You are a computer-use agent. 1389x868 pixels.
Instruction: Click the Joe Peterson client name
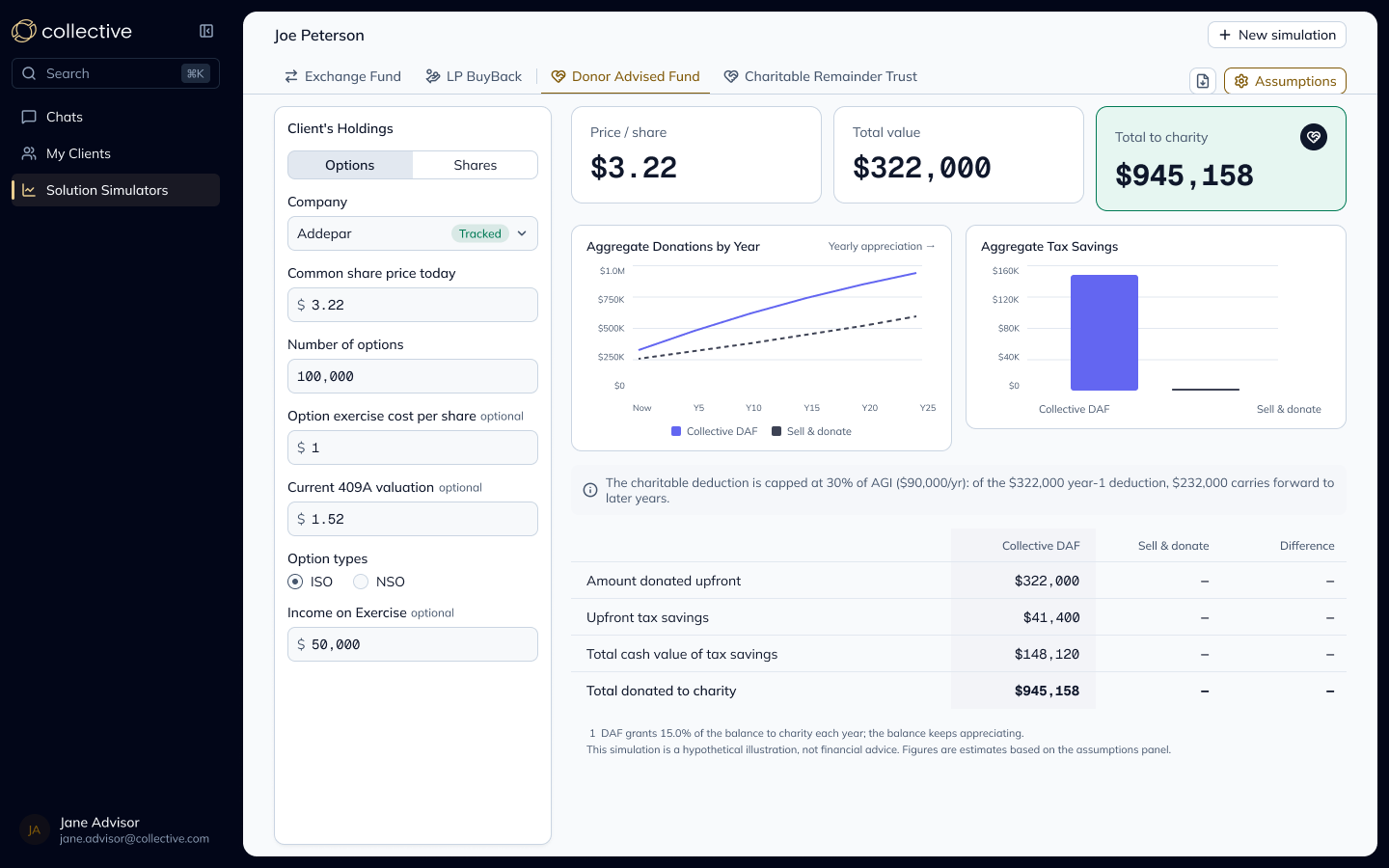[319, 35]
